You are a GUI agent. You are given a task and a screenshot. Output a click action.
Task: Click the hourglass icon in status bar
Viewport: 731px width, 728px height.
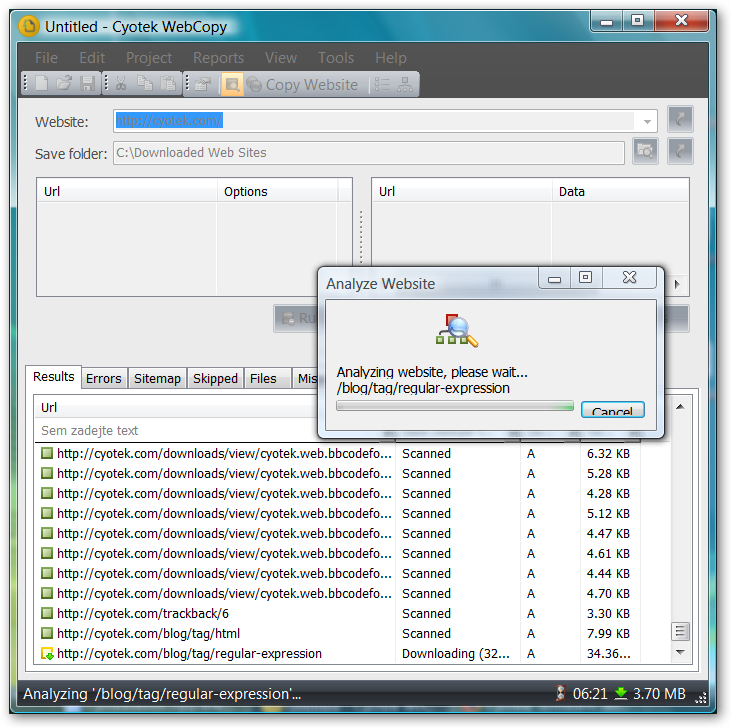coord(561,693)
